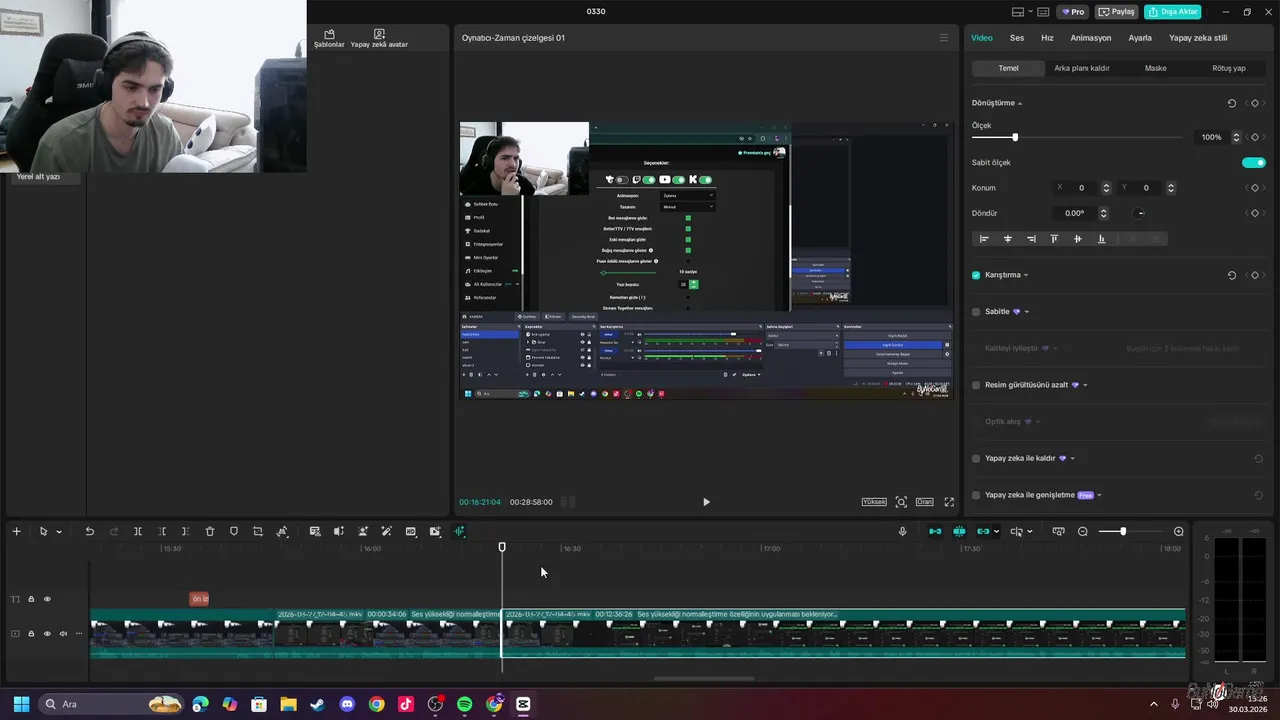Click the preview fullscreen expand icon
The width and height of the screenshot is (1280, 720).
pos(949,502)
